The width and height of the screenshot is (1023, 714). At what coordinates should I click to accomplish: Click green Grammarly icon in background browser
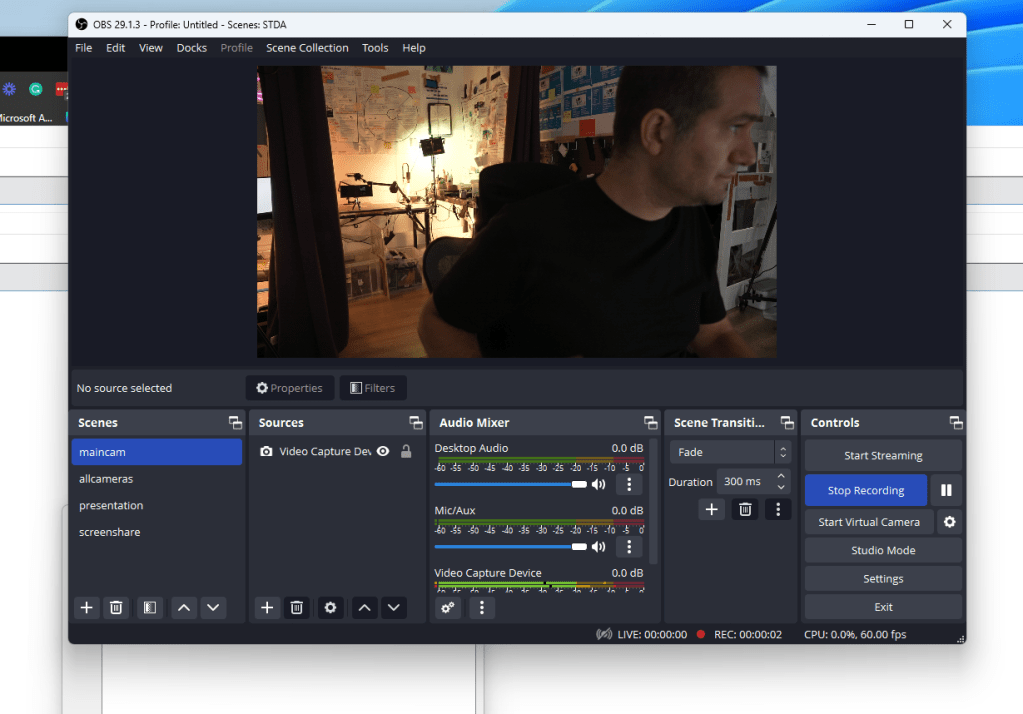36,89
